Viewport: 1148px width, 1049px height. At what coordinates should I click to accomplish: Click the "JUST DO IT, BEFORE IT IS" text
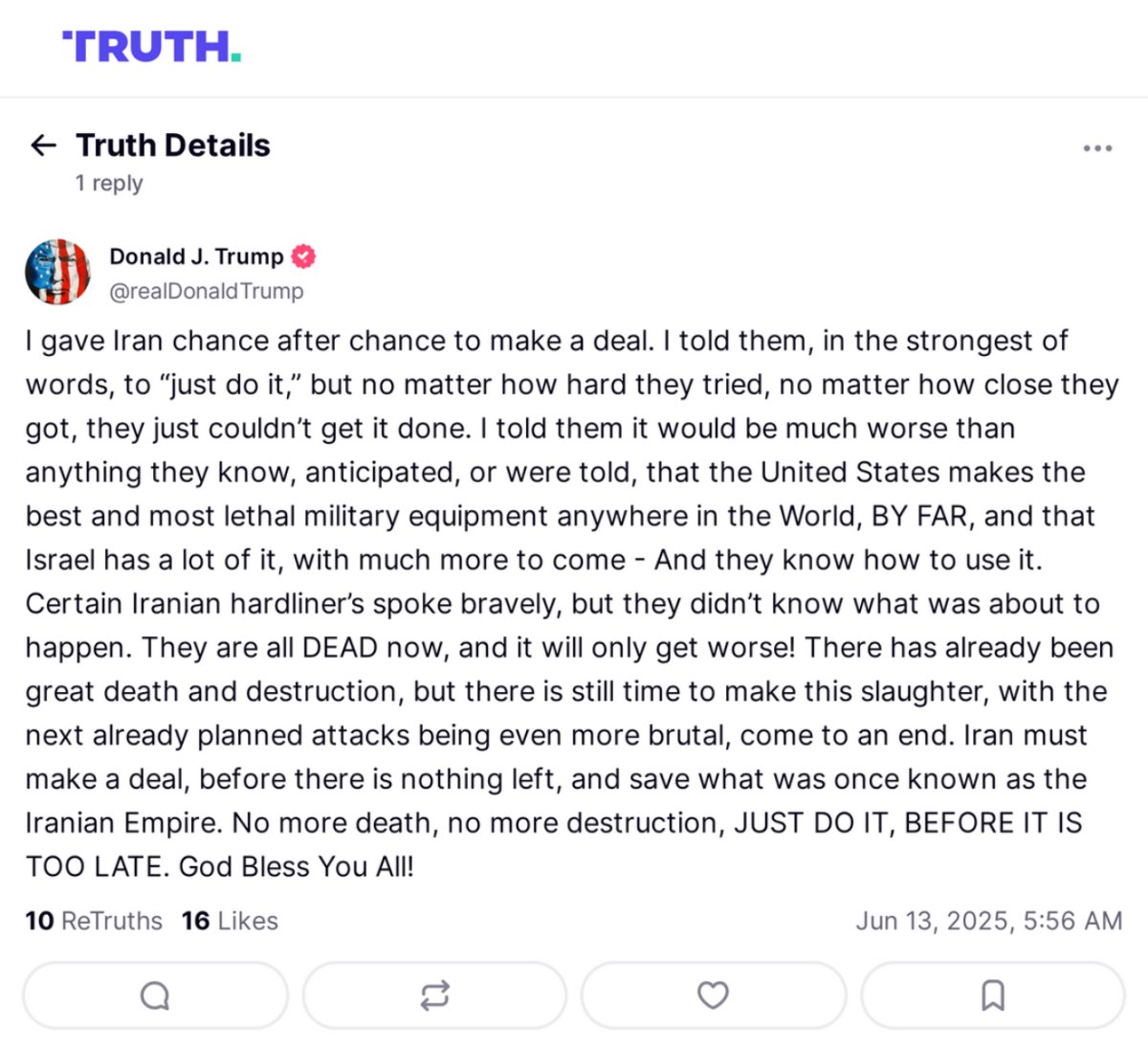[x=908, y=823]
